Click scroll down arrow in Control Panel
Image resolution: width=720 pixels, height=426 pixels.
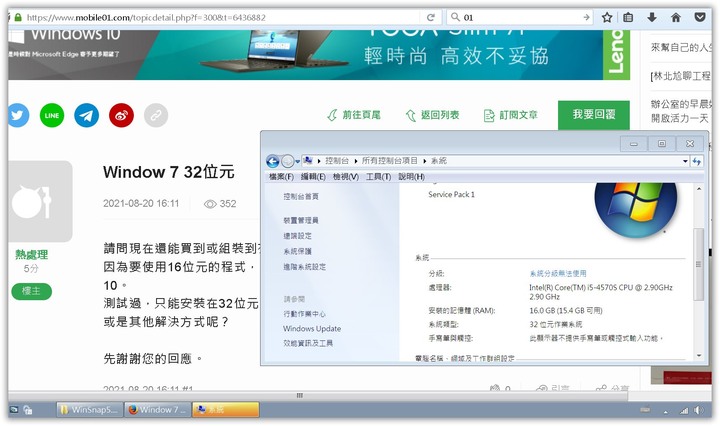pos(698,355)
